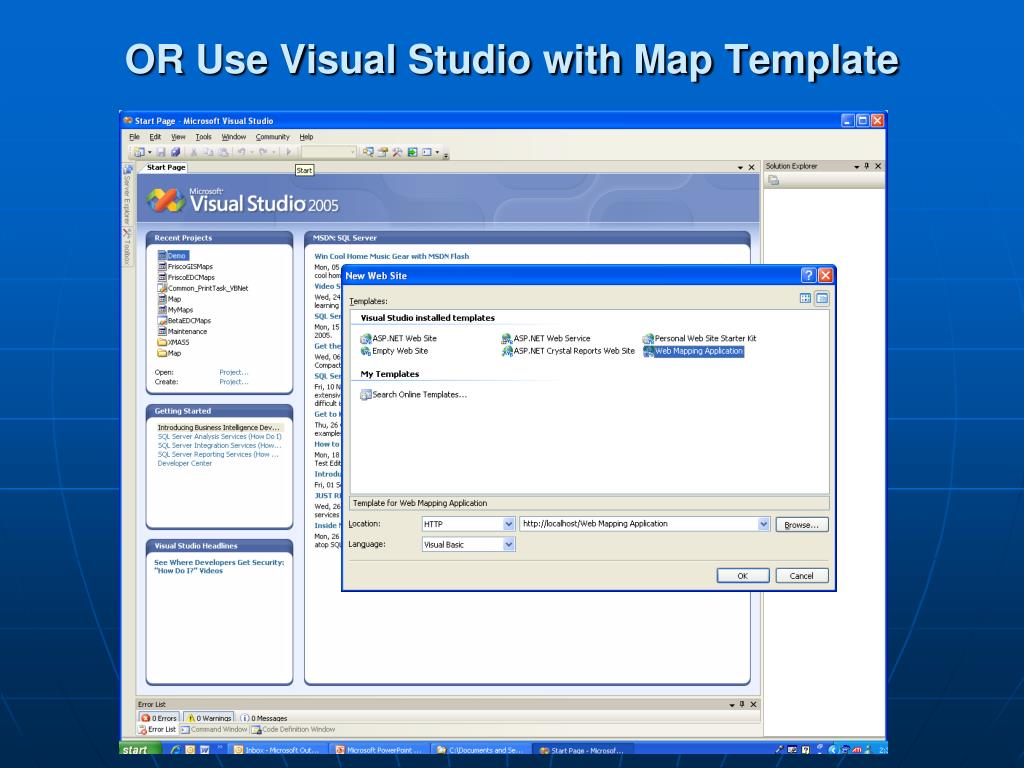Screen dimensions: 1024x768
Task: Click the Save toolbar icon
Action: tap(161, 152)
